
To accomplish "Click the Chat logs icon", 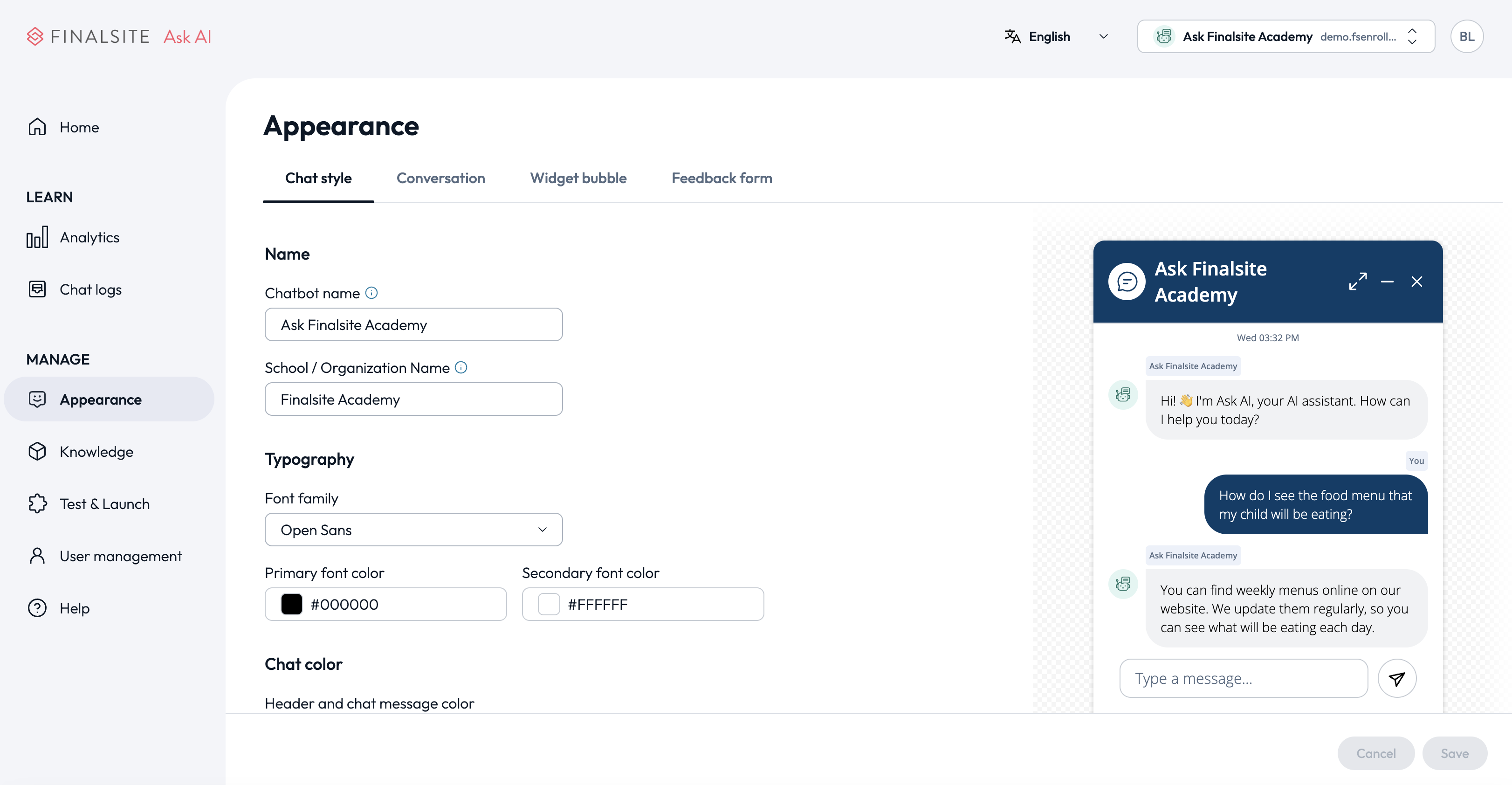I will click(37, 289).
